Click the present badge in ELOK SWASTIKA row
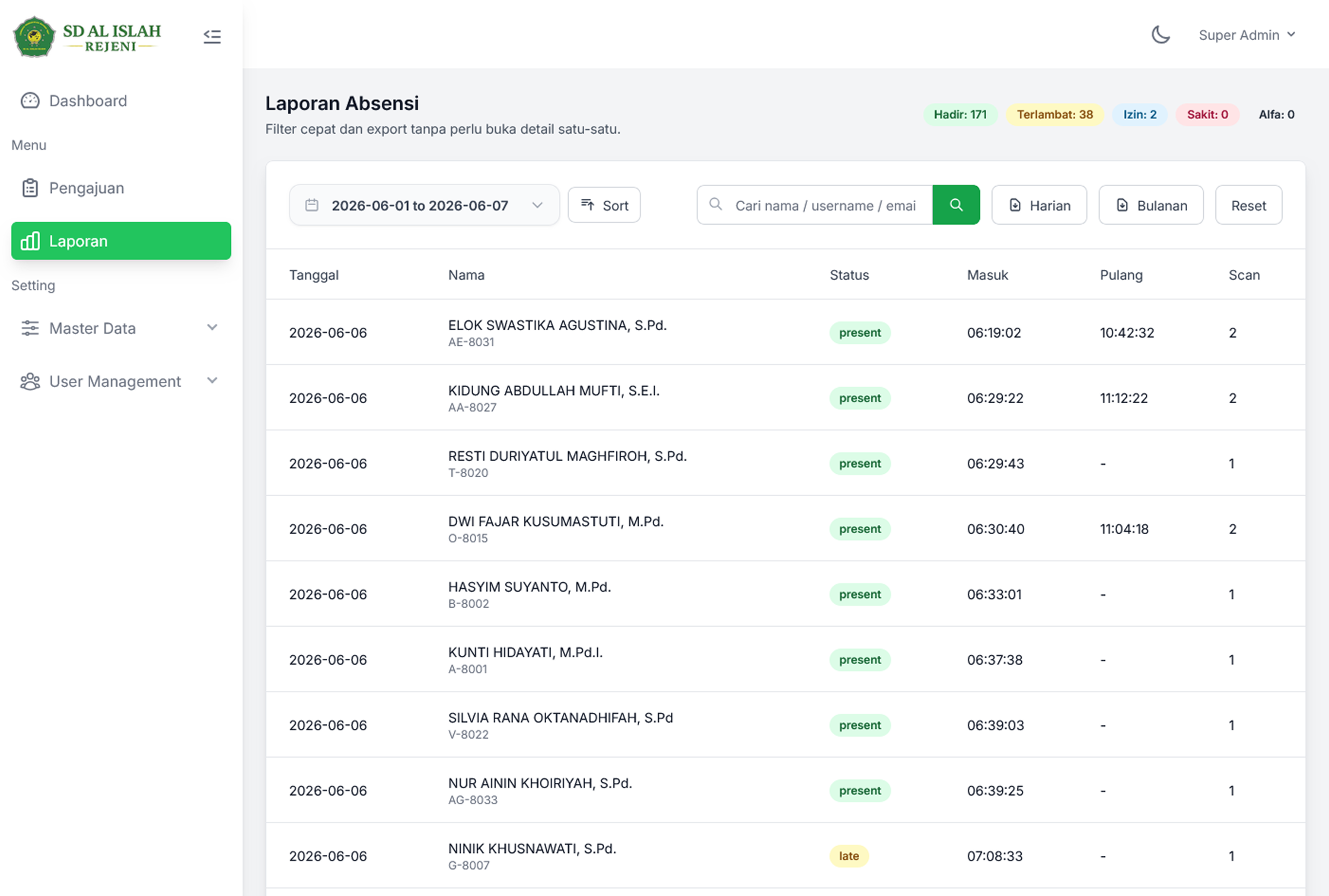Viewport: 1329px width, 896px height. (x=860, y=332)
